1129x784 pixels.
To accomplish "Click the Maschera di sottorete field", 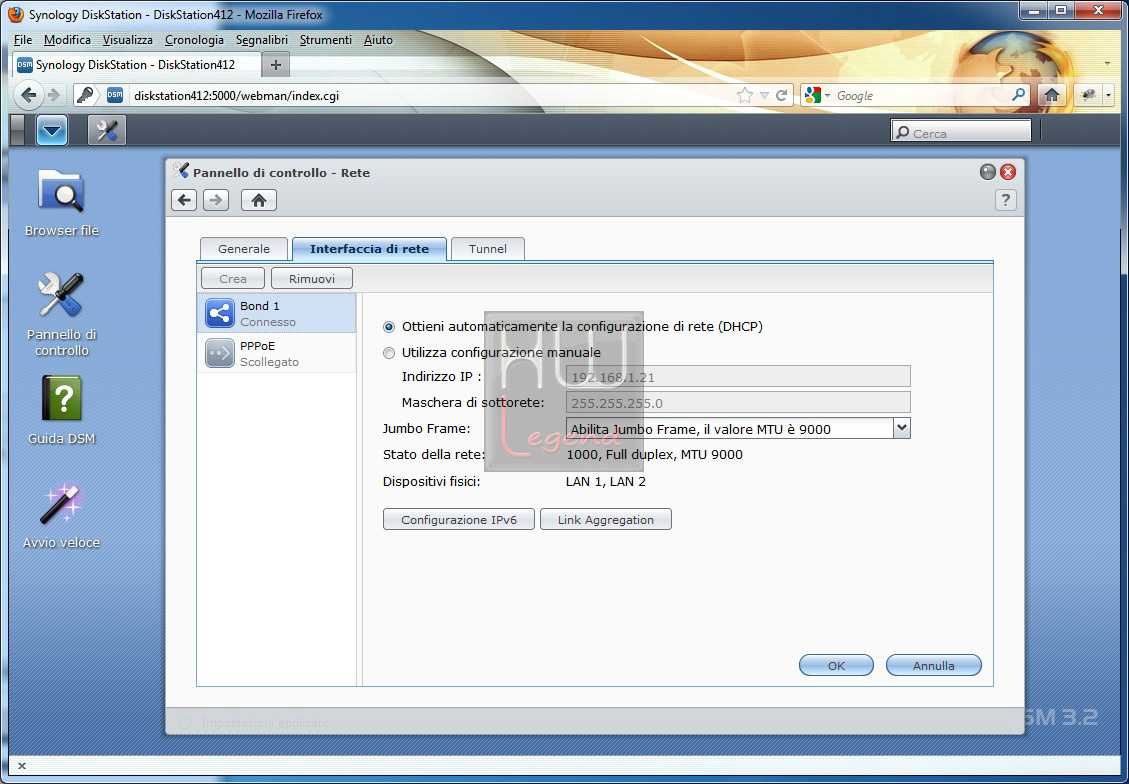I will tap(738, 402).
